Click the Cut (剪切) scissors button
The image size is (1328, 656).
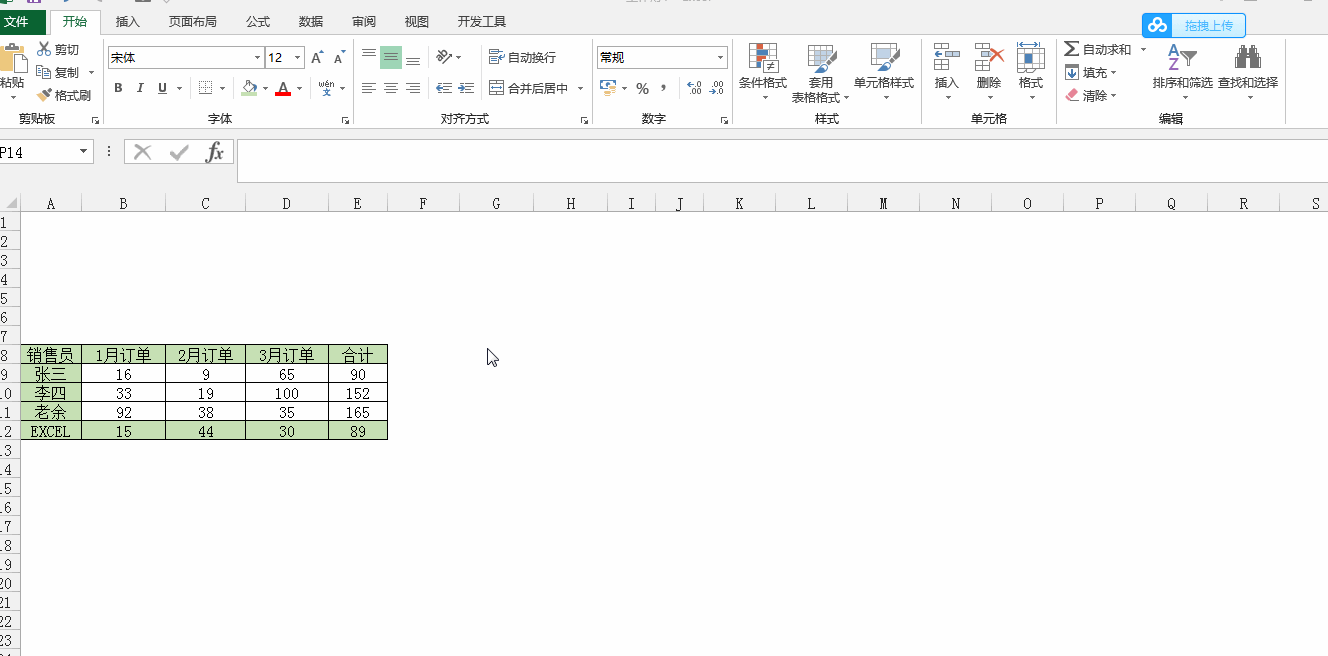pyautogui.click(x=58, y=50)
